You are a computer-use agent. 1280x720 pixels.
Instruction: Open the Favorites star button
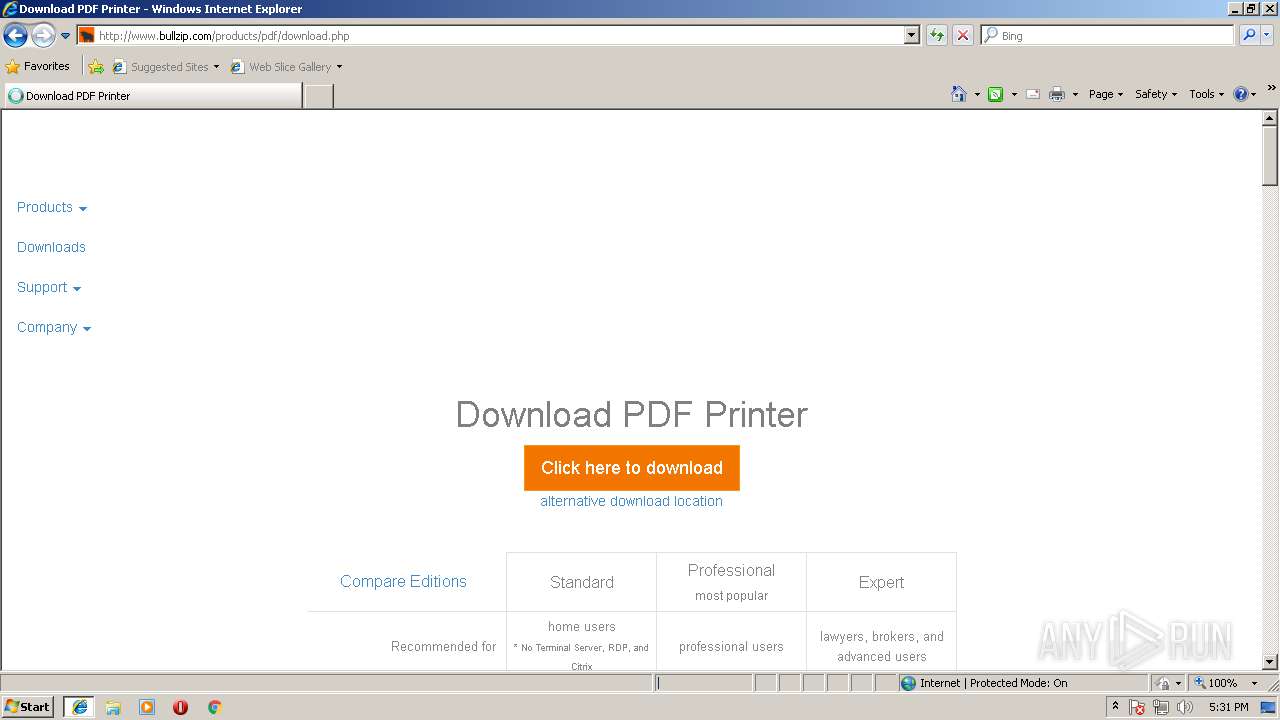[38, 66]
